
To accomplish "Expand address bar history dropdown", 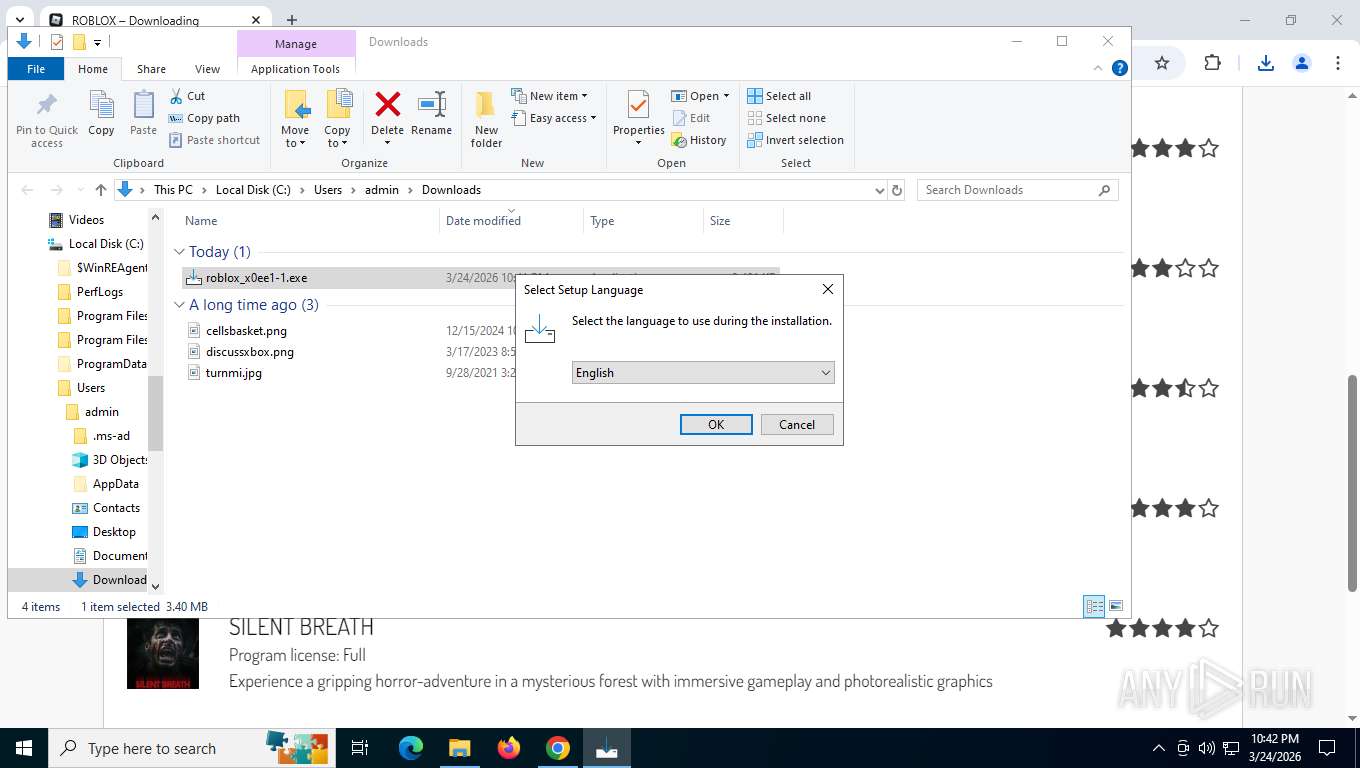I will (x=880, y=190).
